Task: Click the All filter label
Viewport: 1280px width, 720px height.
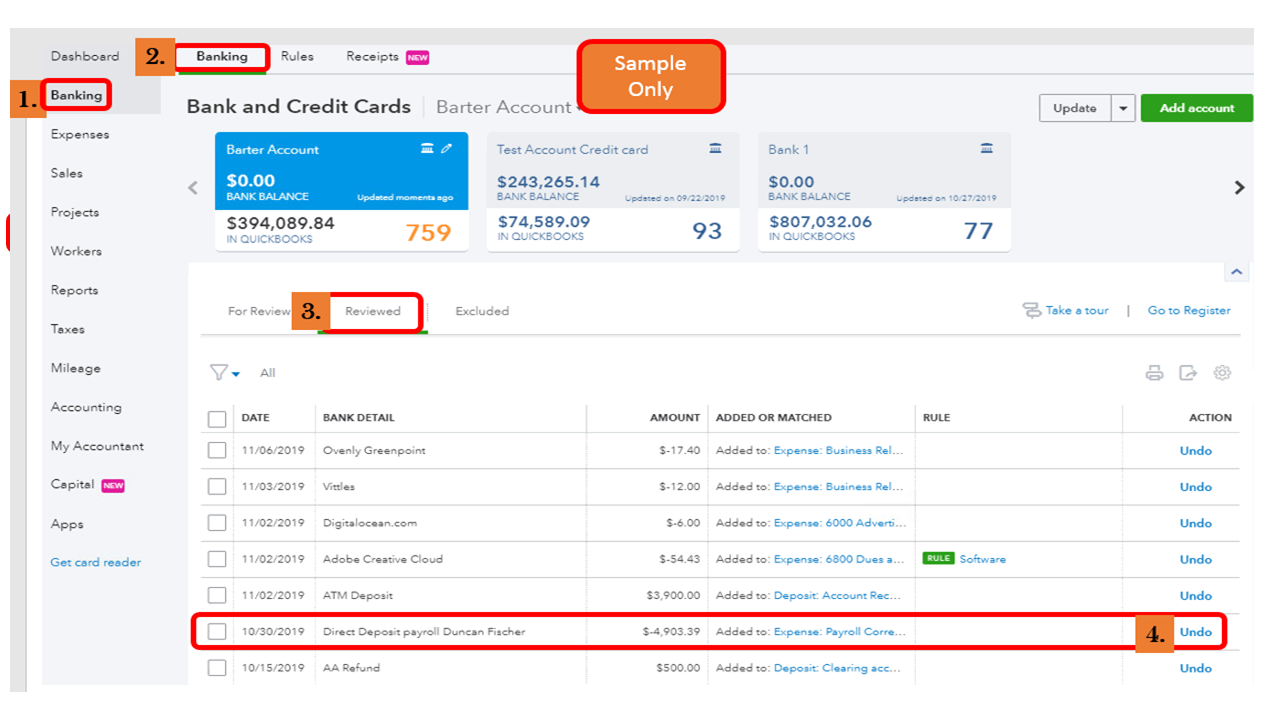Action: point(267,372)
